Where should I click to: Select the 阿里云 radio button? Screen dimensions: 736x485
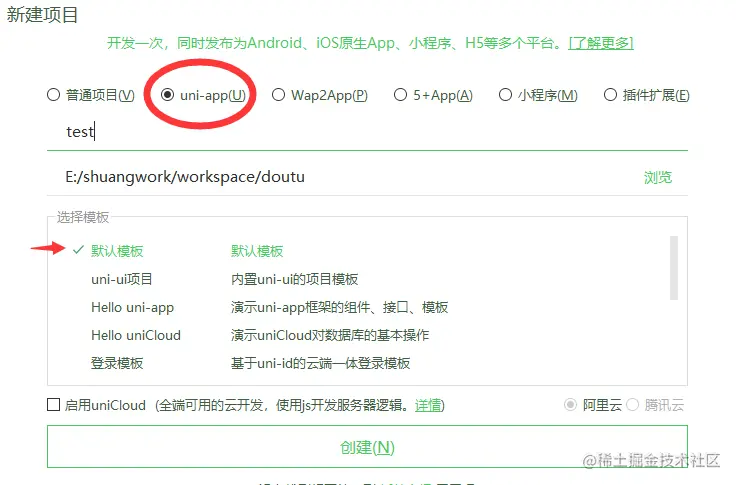coord(570,405)
